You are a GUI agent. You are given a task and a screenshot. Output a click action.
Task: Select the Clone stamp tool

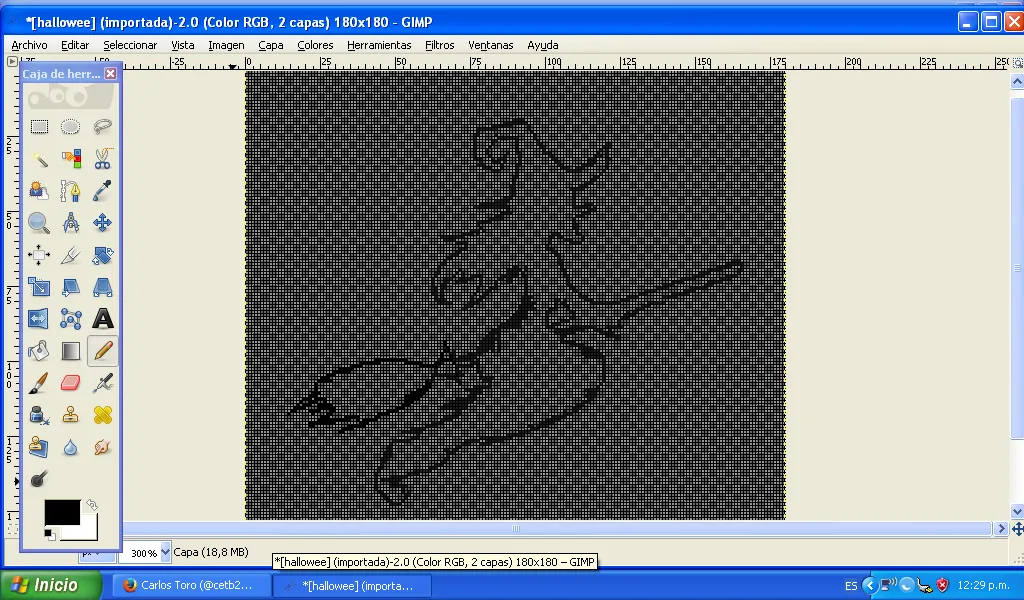click(71, 415)
